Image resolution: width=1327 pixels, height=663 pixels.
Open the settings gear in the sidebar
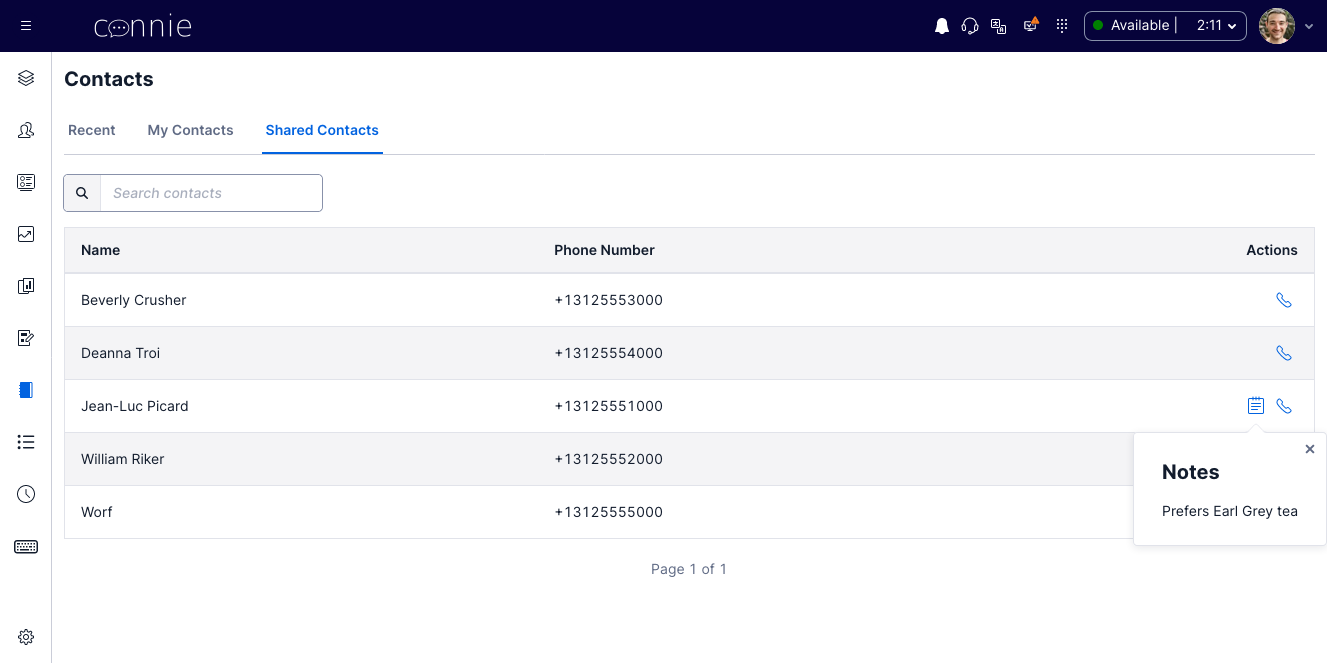[x=26, y=637]
